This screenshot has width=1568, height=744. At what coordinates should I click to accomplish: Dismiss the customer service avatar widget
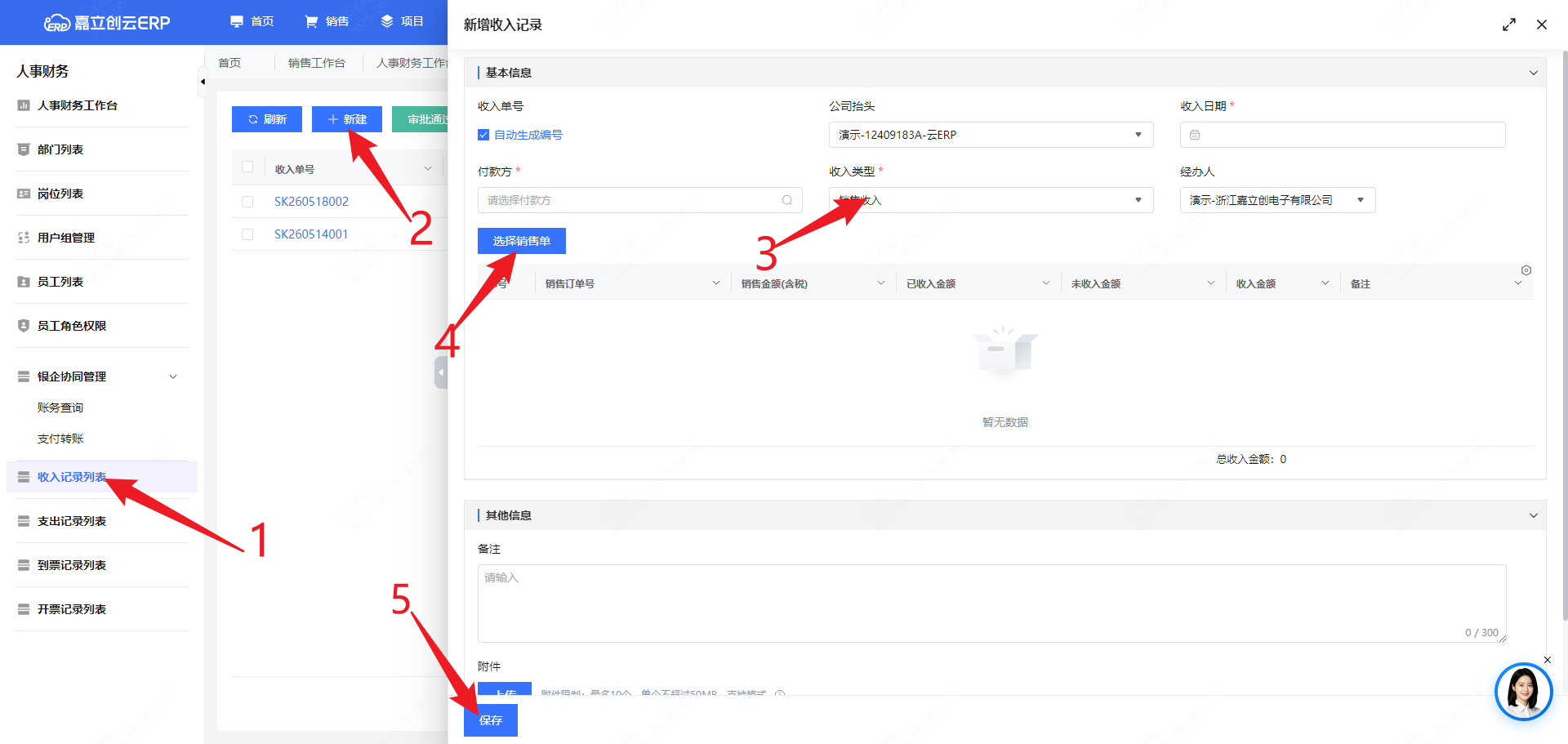1548,660
